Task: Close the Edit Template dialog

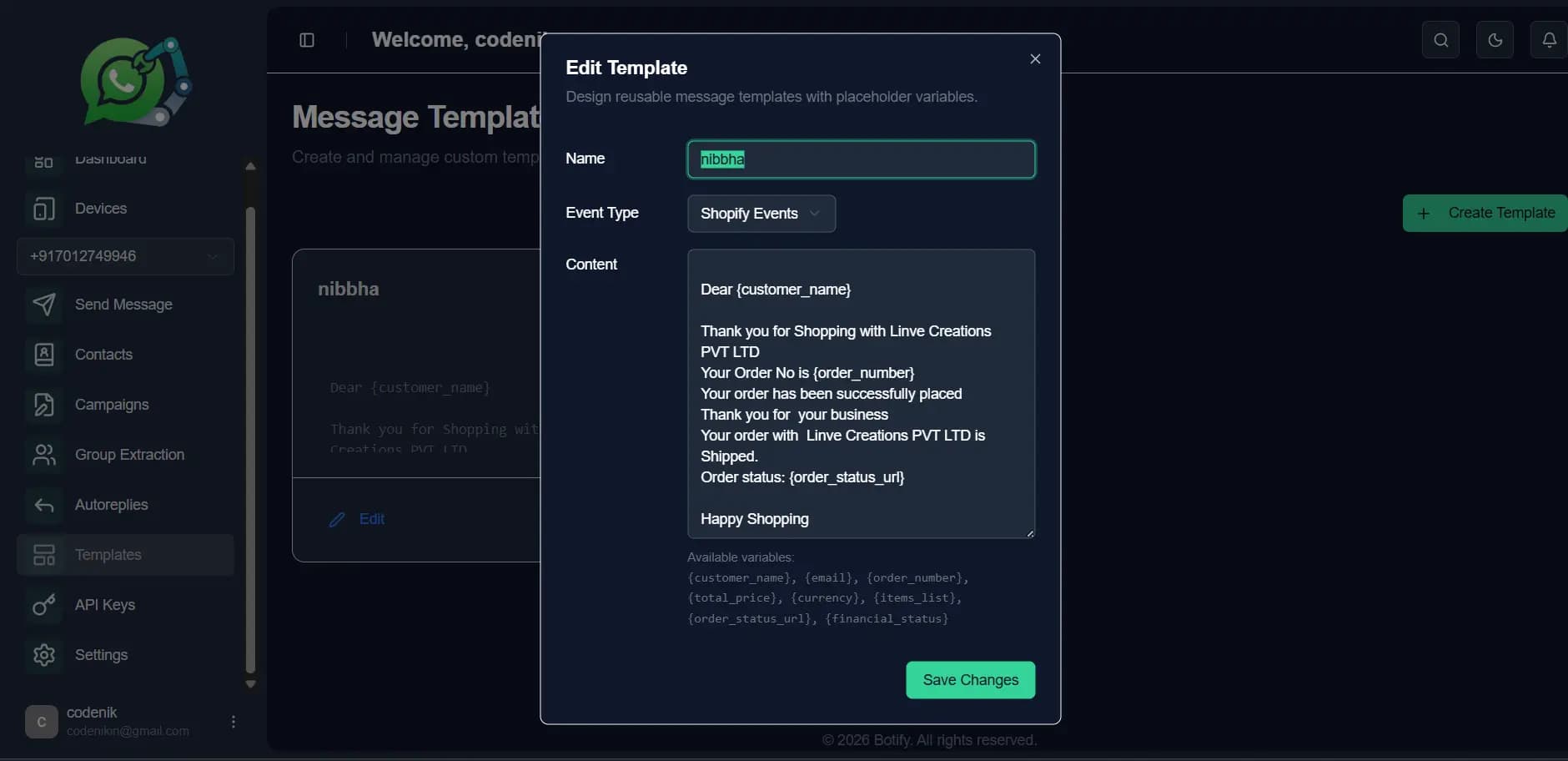Action: coord(1035,59)
